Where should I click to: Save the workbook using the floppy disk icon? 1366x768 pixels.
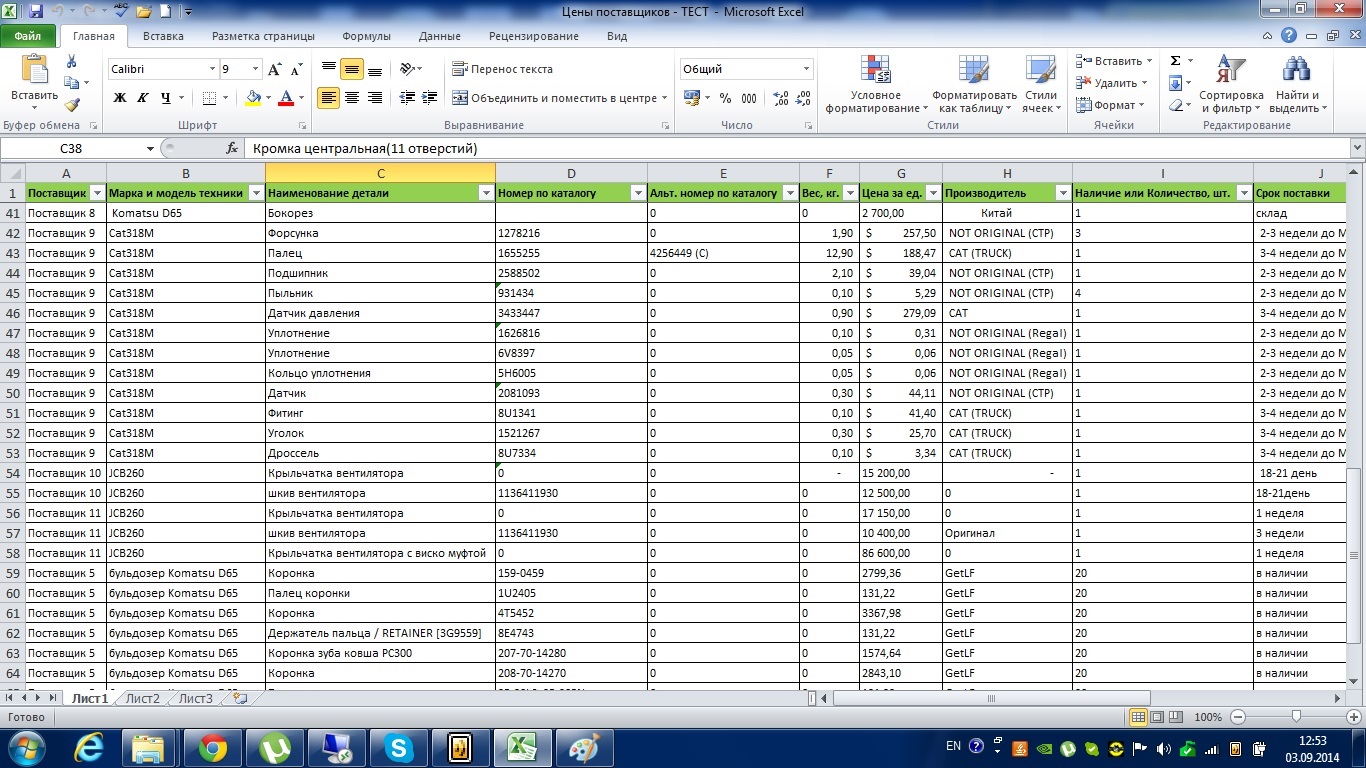(36, 12)
